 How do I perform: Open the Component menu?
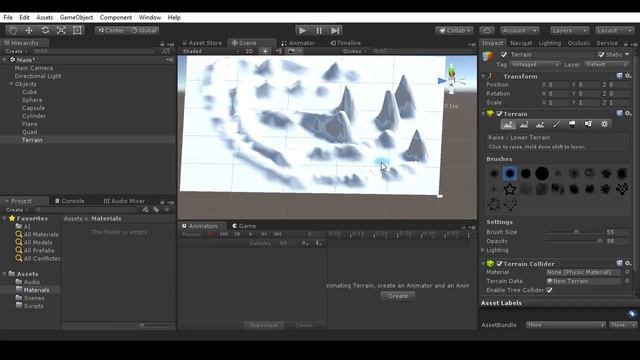point(116,18)
